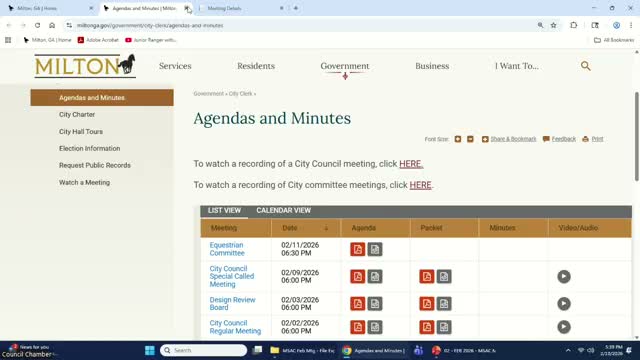Click the site search magnifier icon

[x=586, y=66]
